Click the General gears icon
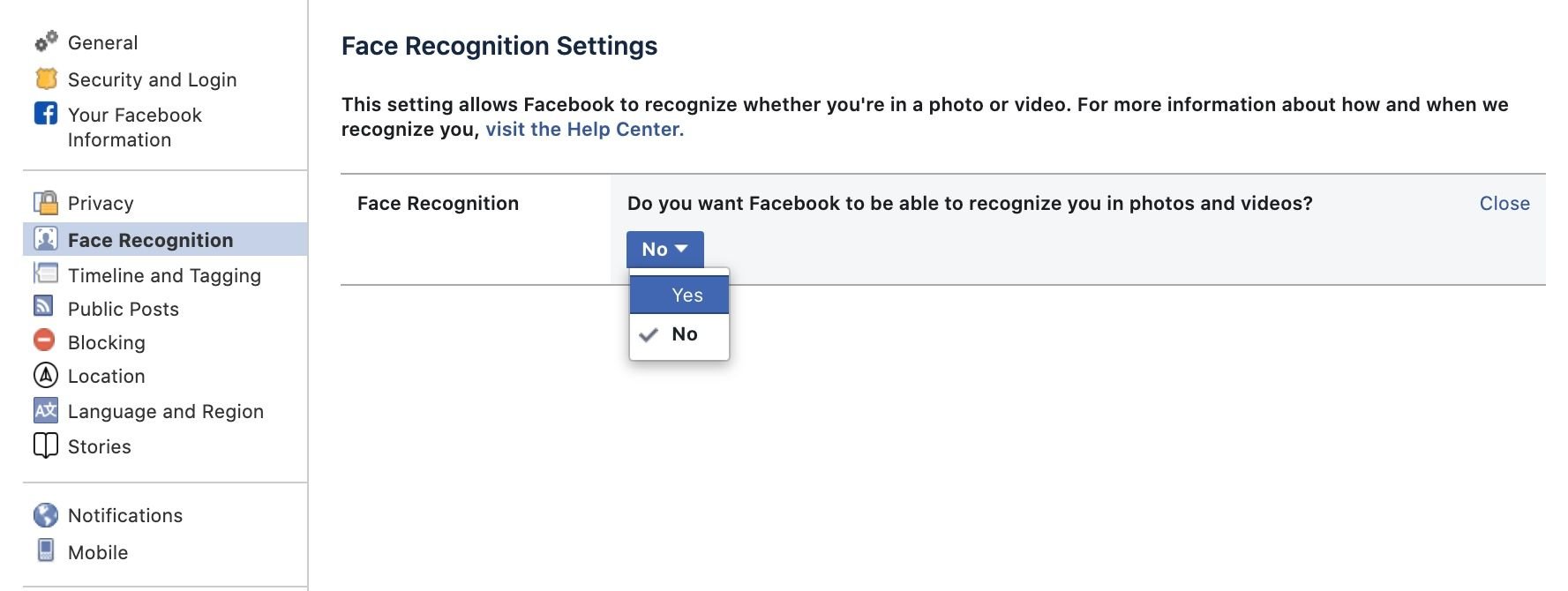 pyautogui.click(x=46, y=41)
